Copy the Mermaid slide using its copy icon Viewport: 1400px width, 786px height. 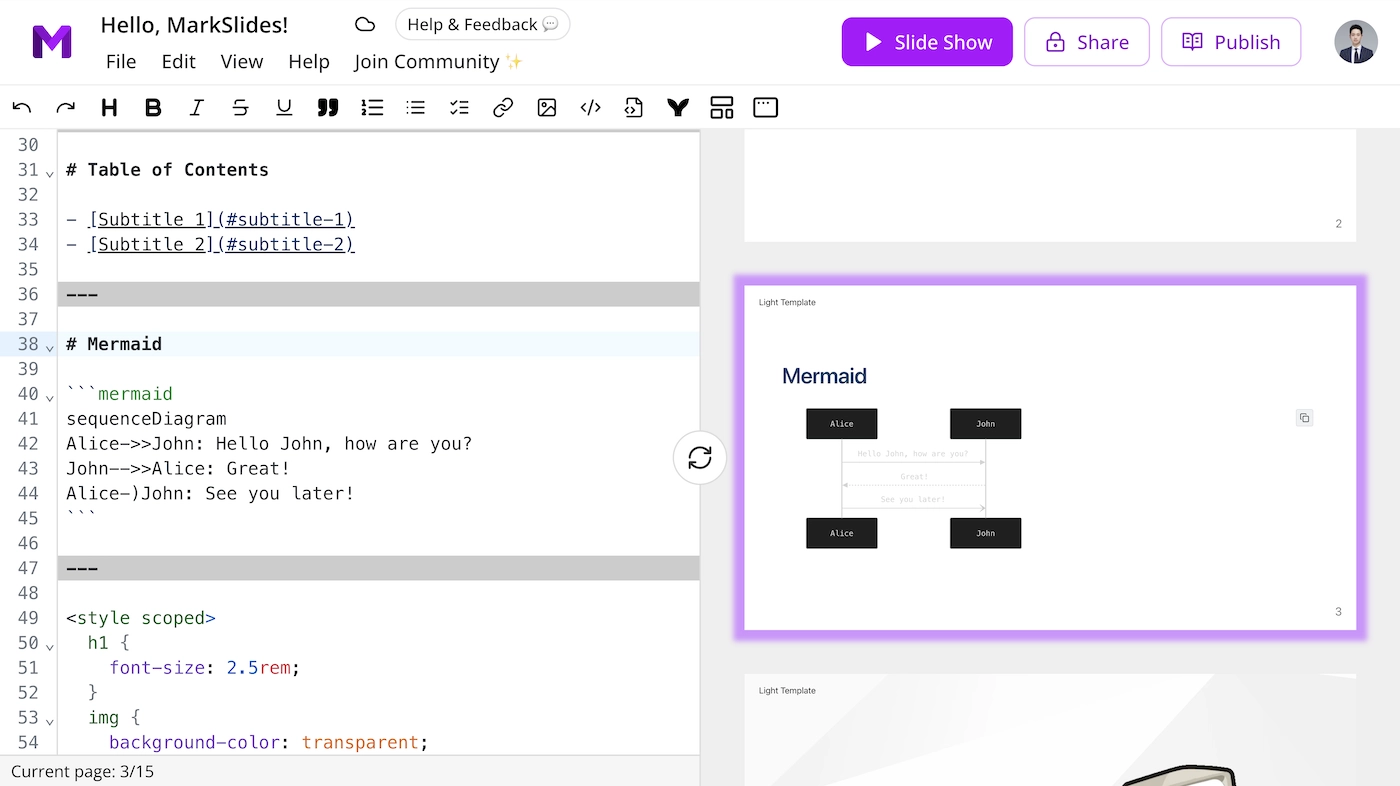pos(1304,417)
